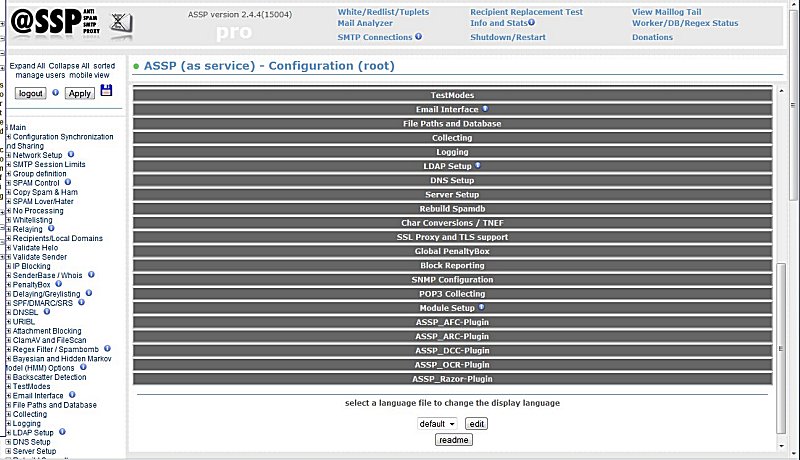Open the SSL Proxy and TLS support section
The height and width of the screenshot is (460, 800).
[452, 237]
